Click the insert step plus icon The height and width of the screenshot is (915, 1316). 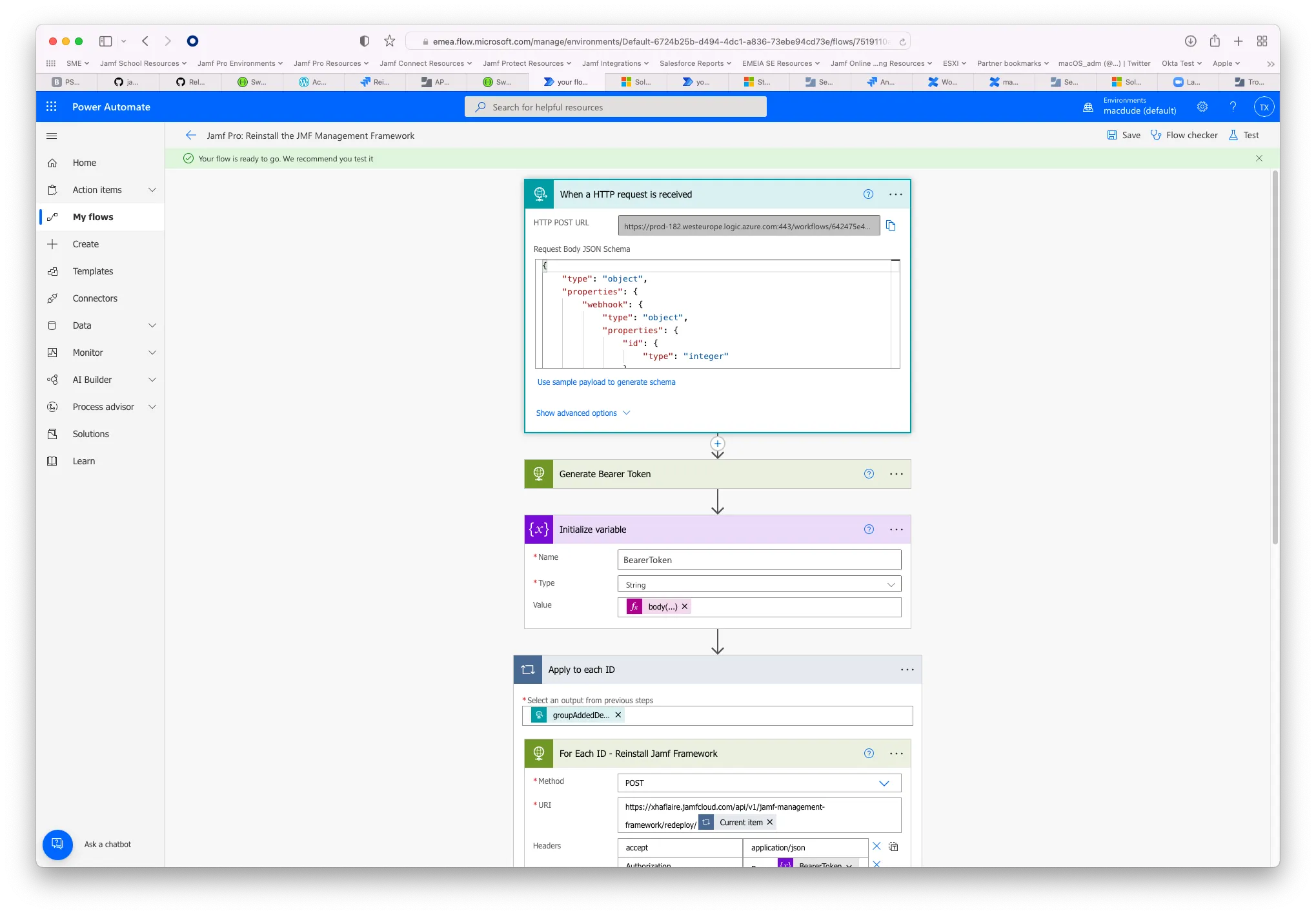tap(717, 444)
